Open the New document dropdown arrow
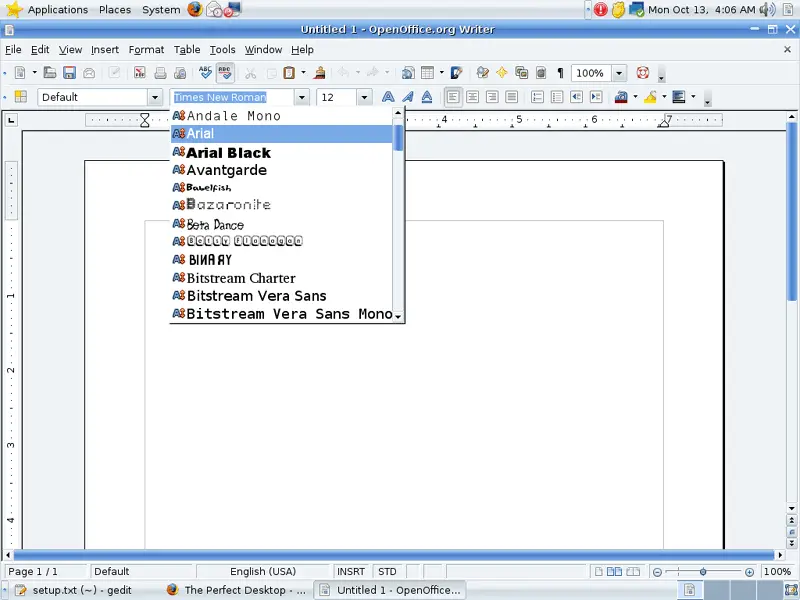 pyautogui.click(x=35, y=72)
